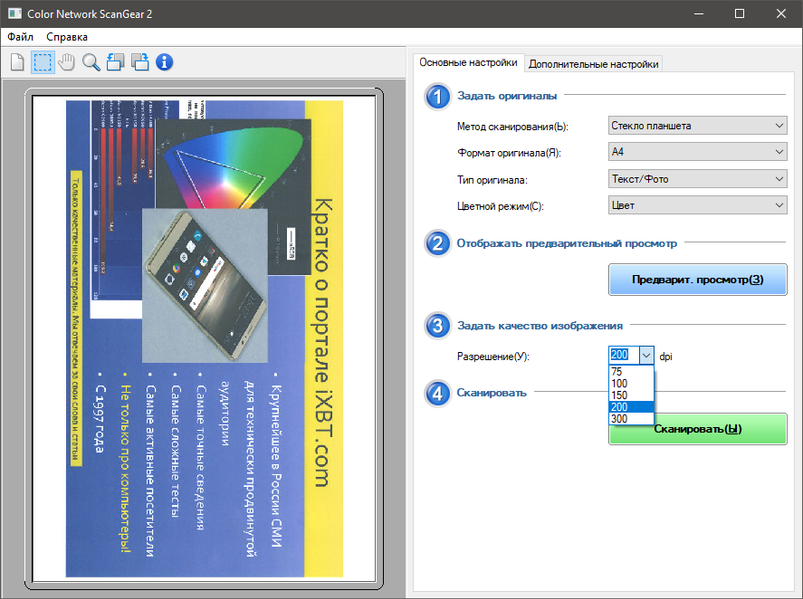The image size is (803, 599).
Task: Open the Формат оригинала A4 dropdown
Action: click(698, 152)
